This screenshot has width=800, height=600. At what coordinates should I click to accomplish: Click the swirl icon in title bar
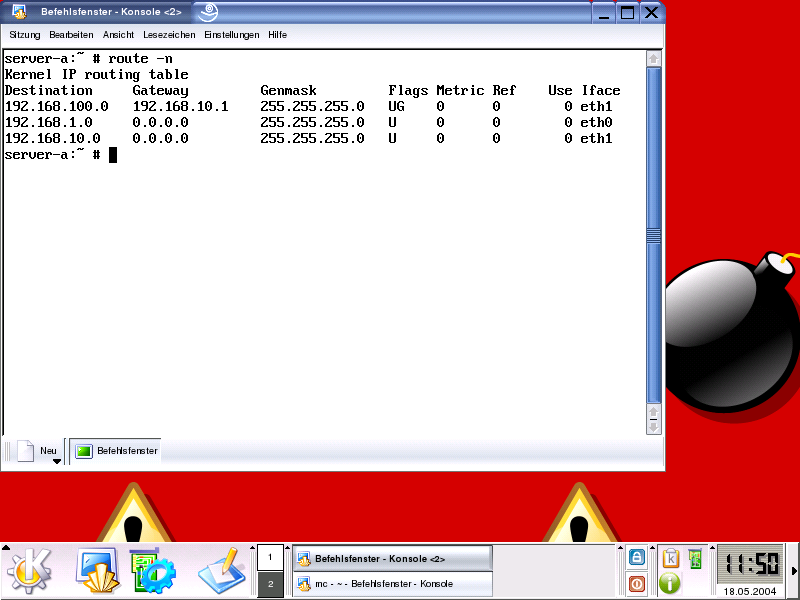click(x=208, y=12)
